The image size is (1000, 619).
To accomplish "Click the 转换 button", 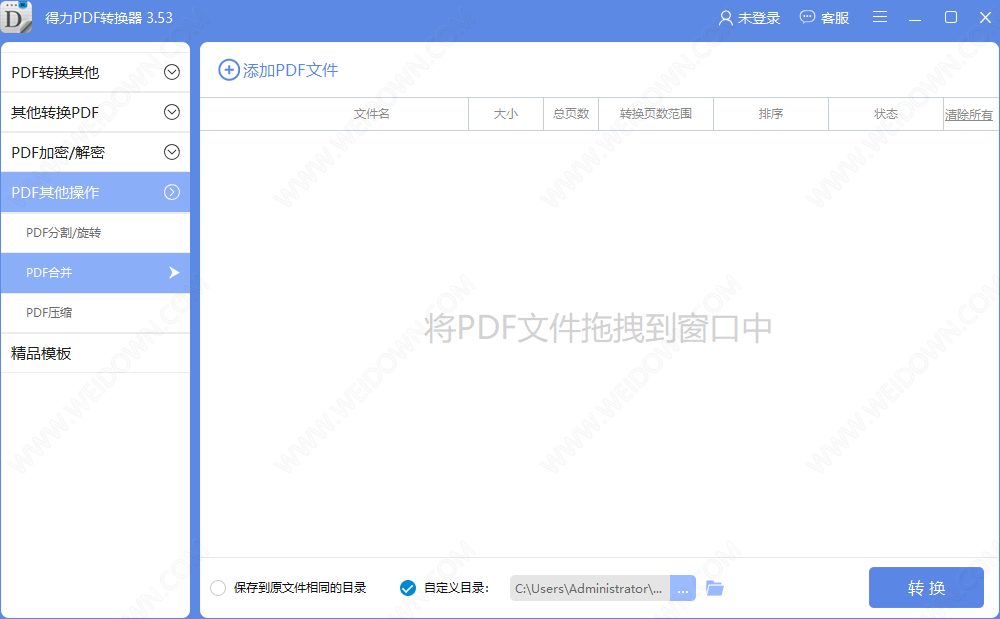I will pos(926,588).
